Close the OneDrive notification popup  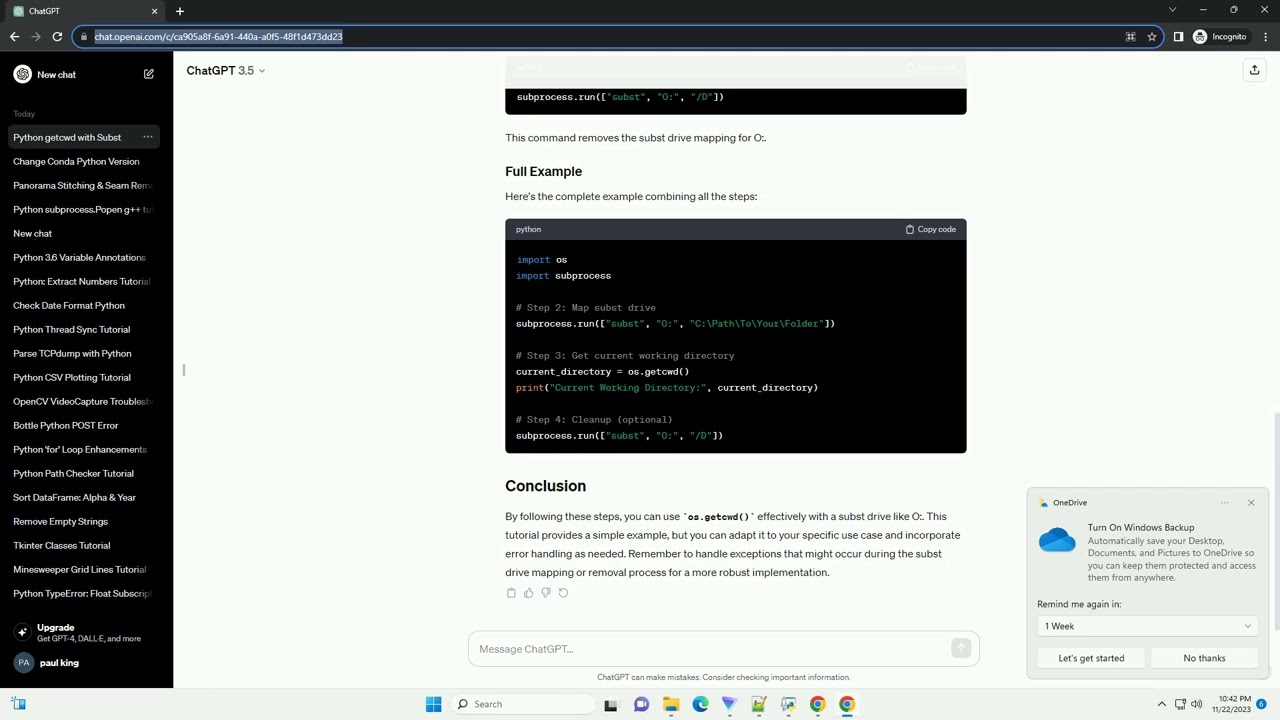[1250, 503]
